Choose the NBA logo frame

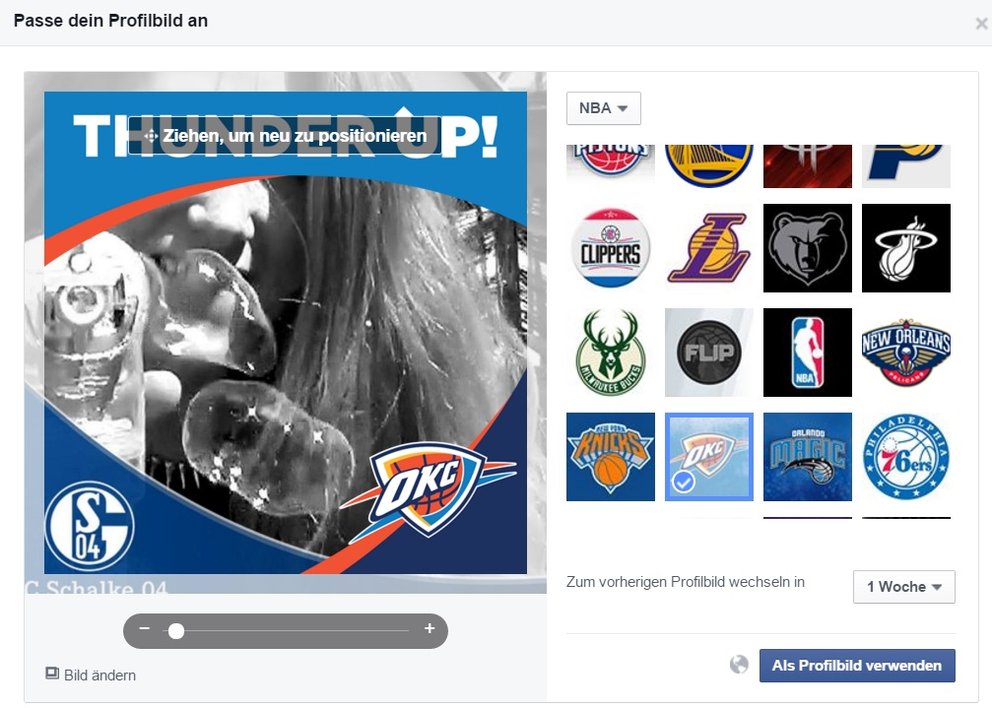pyautogui.click(x=807, y=352)
